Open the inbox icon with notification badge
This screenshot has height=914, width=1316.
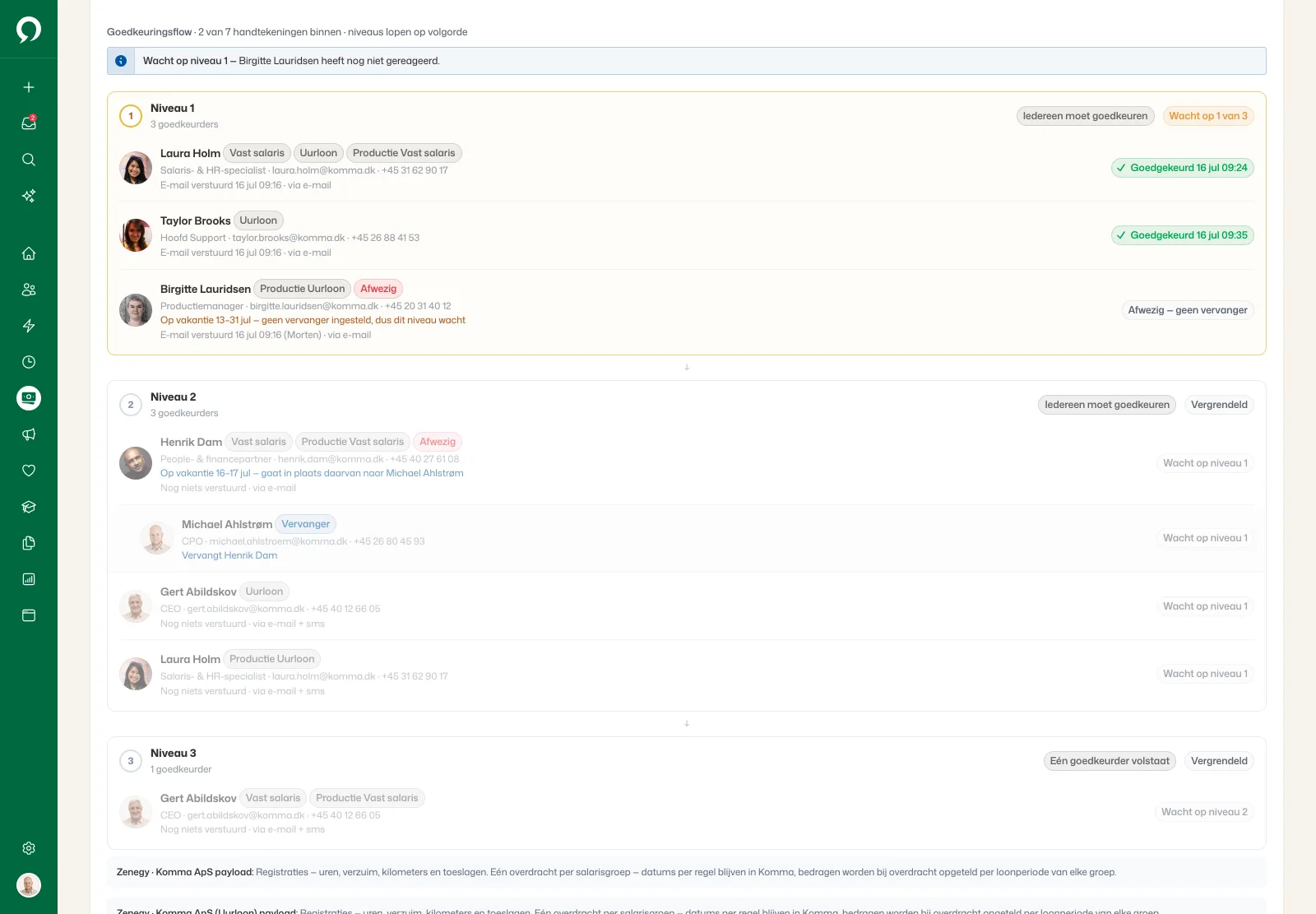coord(29,123)
